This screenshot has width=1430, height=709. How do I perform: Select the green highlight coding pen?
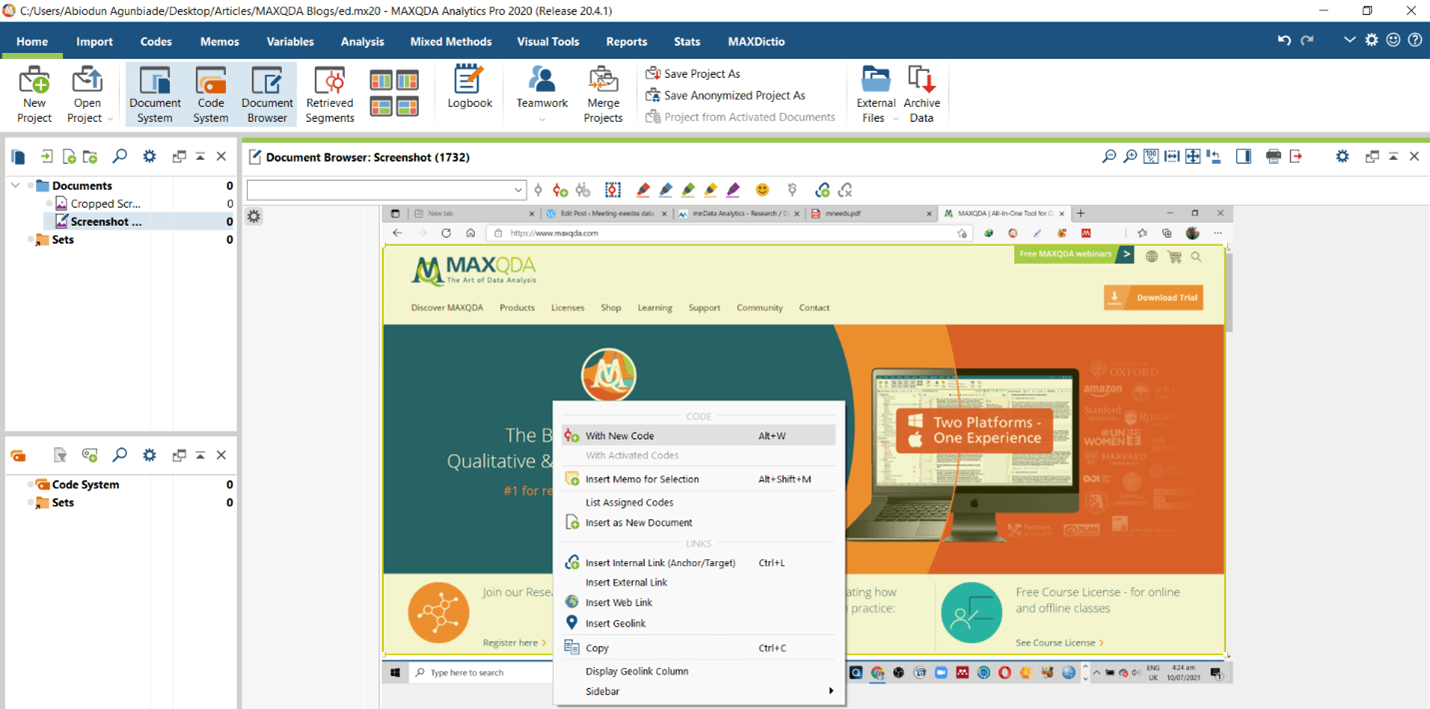point(688,190)
